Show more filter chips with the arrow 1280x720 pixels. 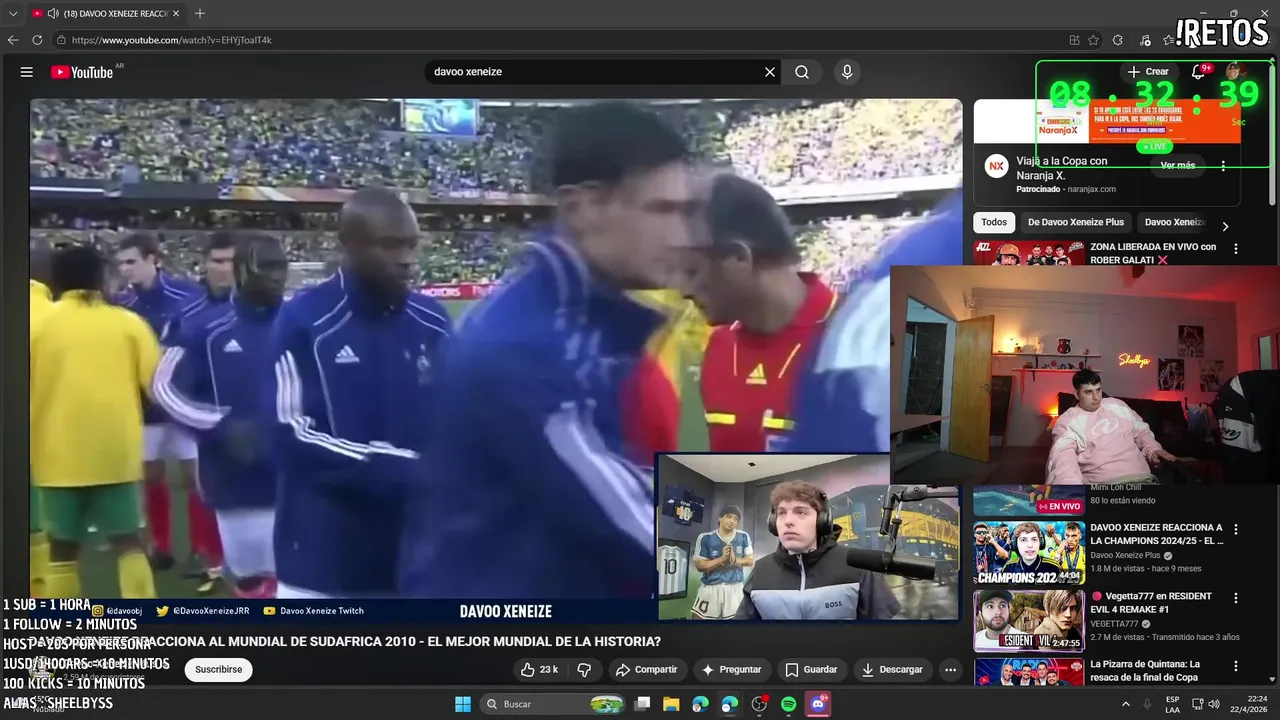(x=1225, y=226)
